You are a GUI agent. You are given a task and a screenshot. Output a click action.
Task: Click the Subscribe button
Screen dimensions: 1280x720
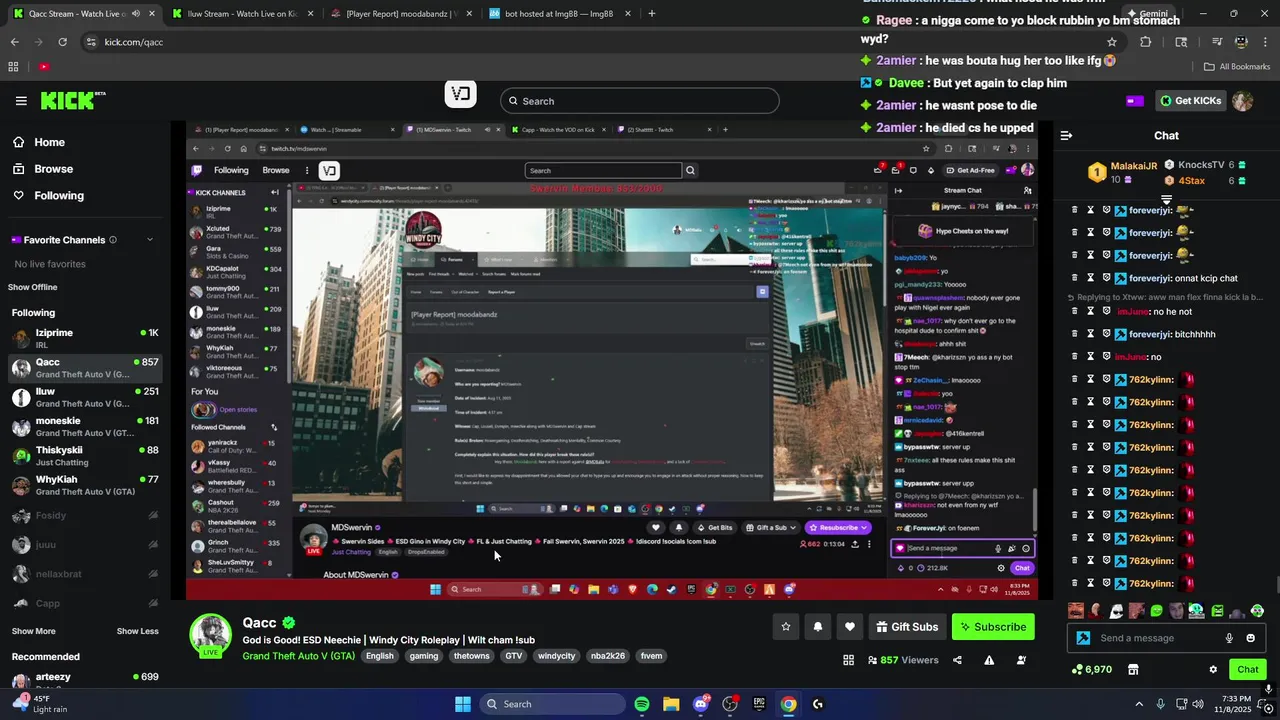993,627
